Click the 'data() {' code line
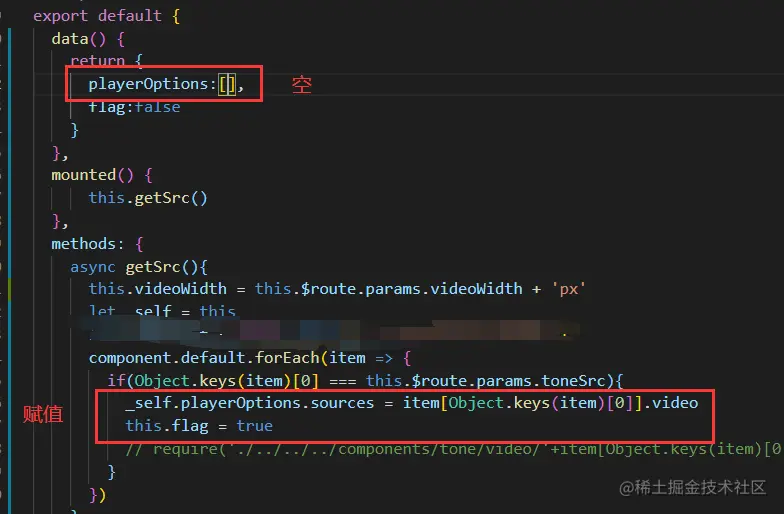The image size is (784, 514). (x=88, y=38)
